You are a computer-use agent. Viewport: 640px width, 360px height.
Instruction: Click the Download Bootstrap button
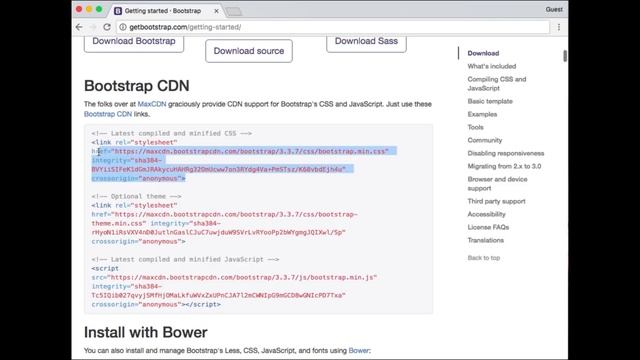[x=134, y=43]
